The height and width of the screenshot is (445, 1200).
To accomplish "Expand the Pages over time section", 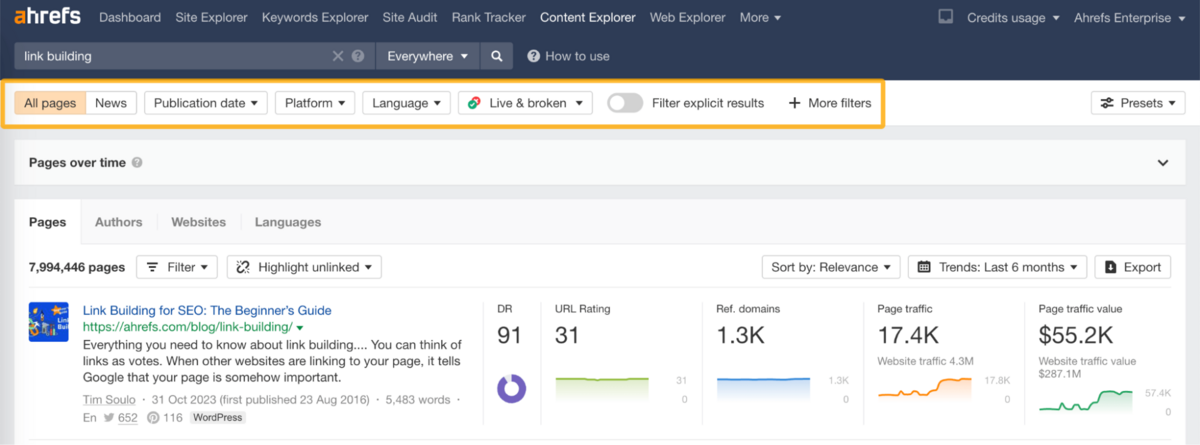I will (1163, 163).
